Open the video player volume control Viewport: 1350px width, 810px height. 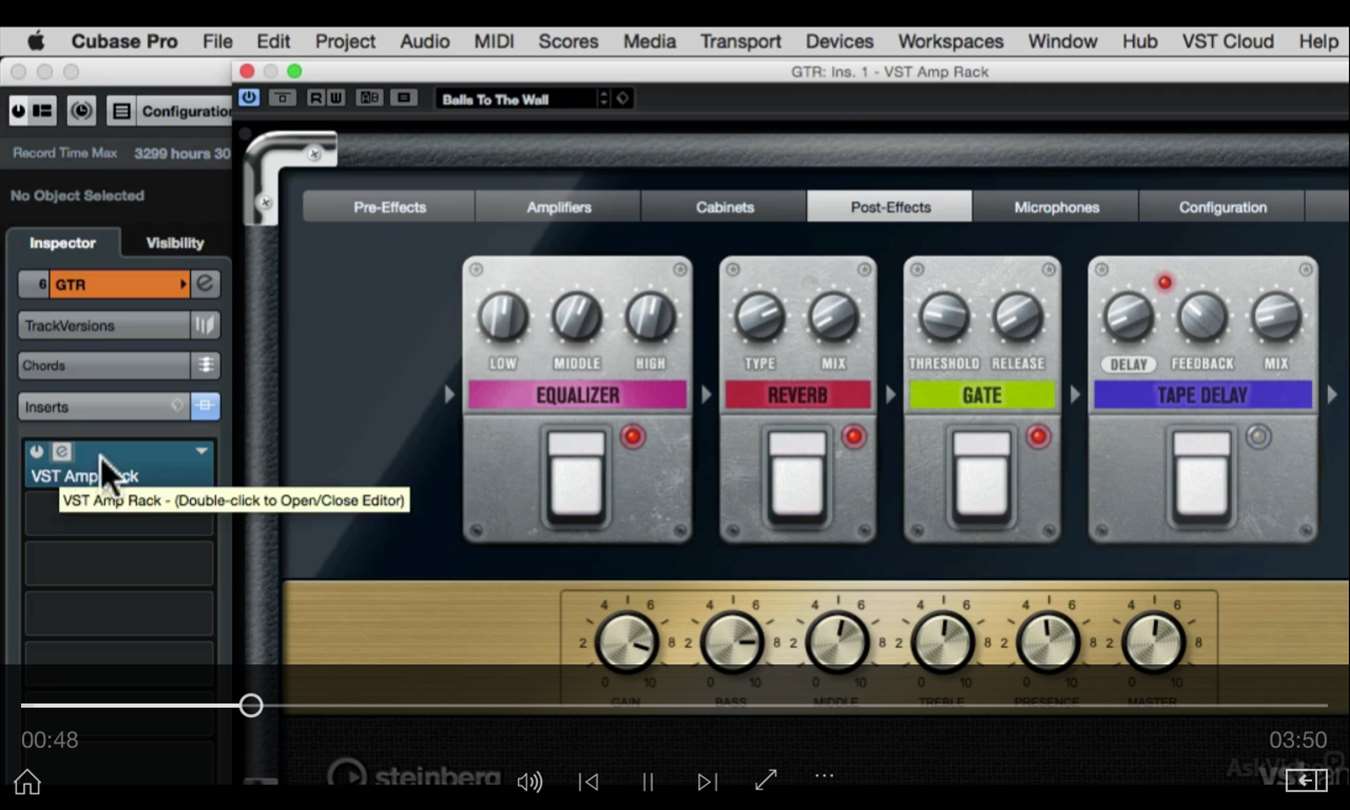529,782
